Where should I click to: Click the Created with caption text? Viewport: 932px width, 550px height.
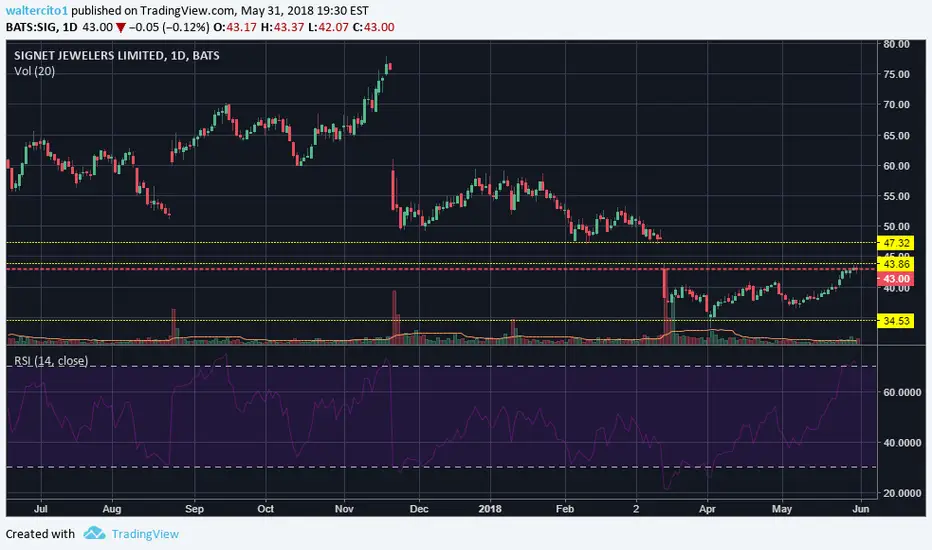(40, 534)
